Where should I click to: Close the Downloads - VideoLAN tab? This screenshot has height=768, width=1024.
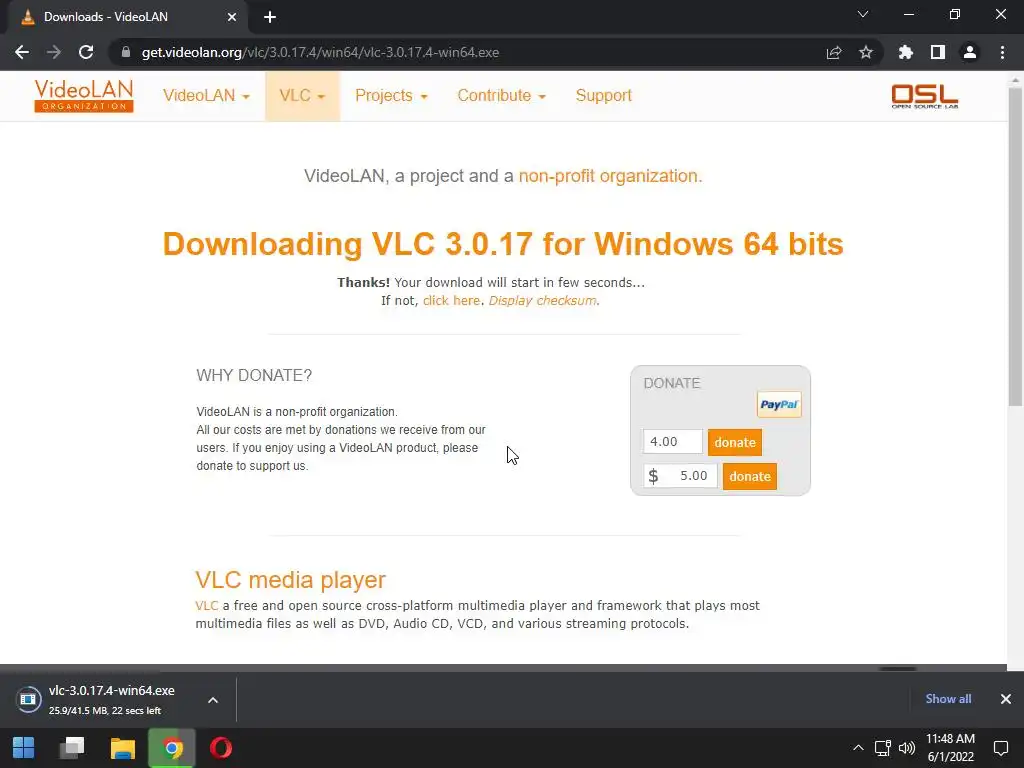click(x=232, y=17)
